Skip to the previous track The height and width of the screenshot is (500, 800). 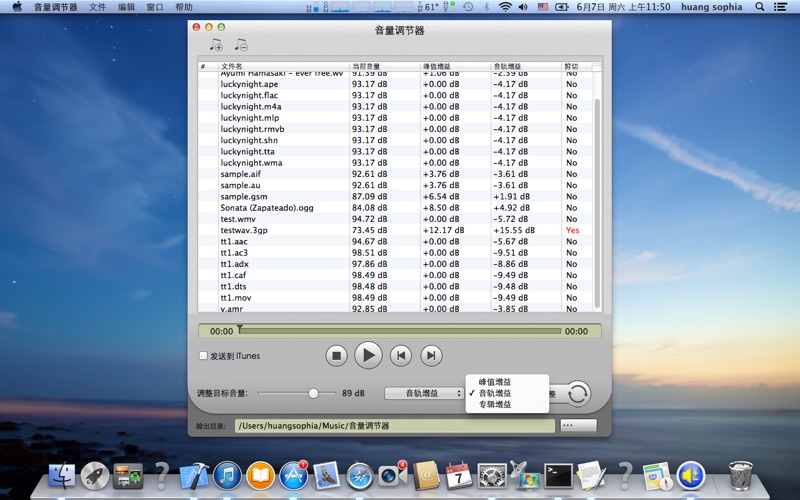coord(400,355)
